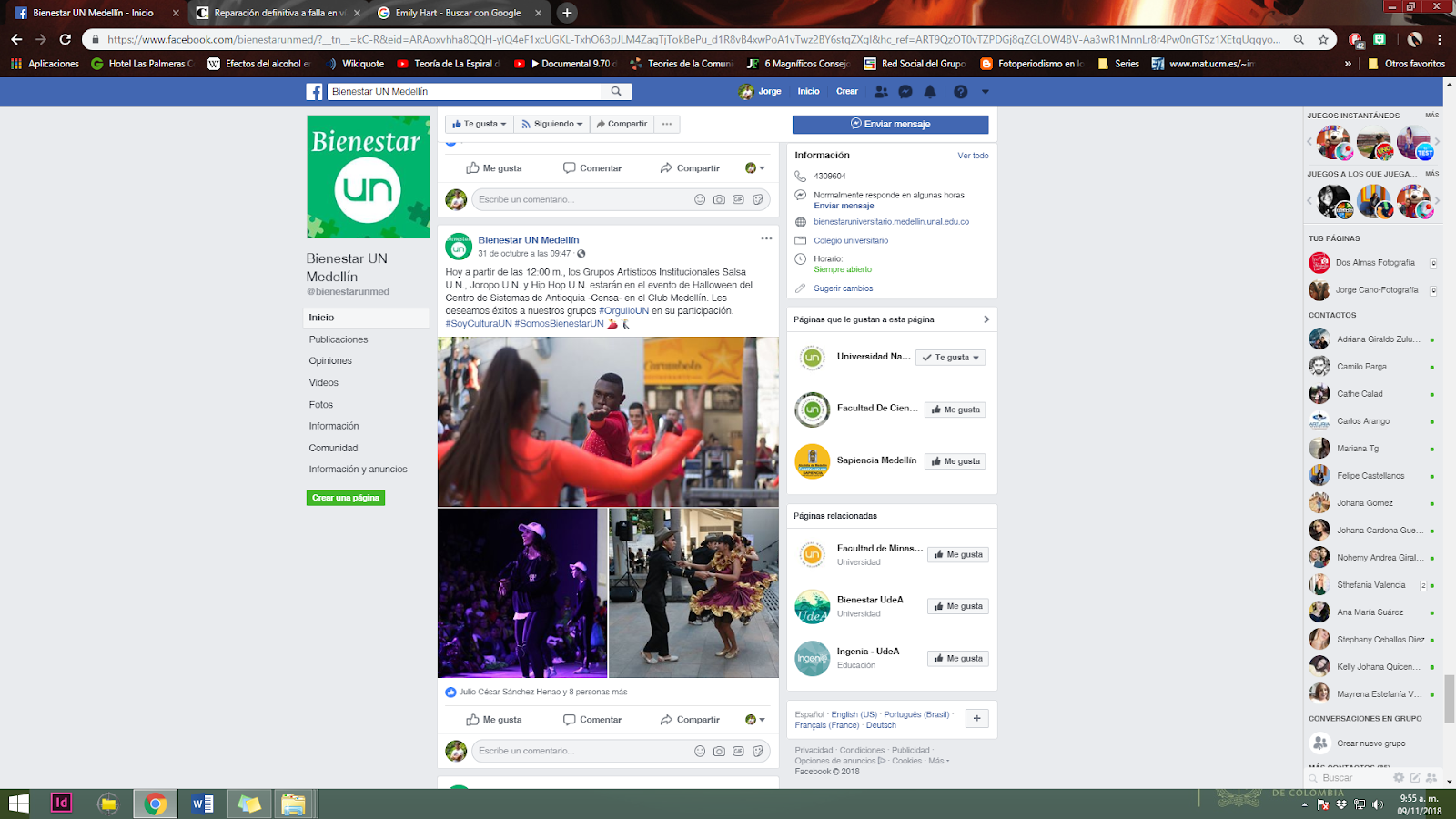
Task: Add language with plus button
Action: pos(976,718)
